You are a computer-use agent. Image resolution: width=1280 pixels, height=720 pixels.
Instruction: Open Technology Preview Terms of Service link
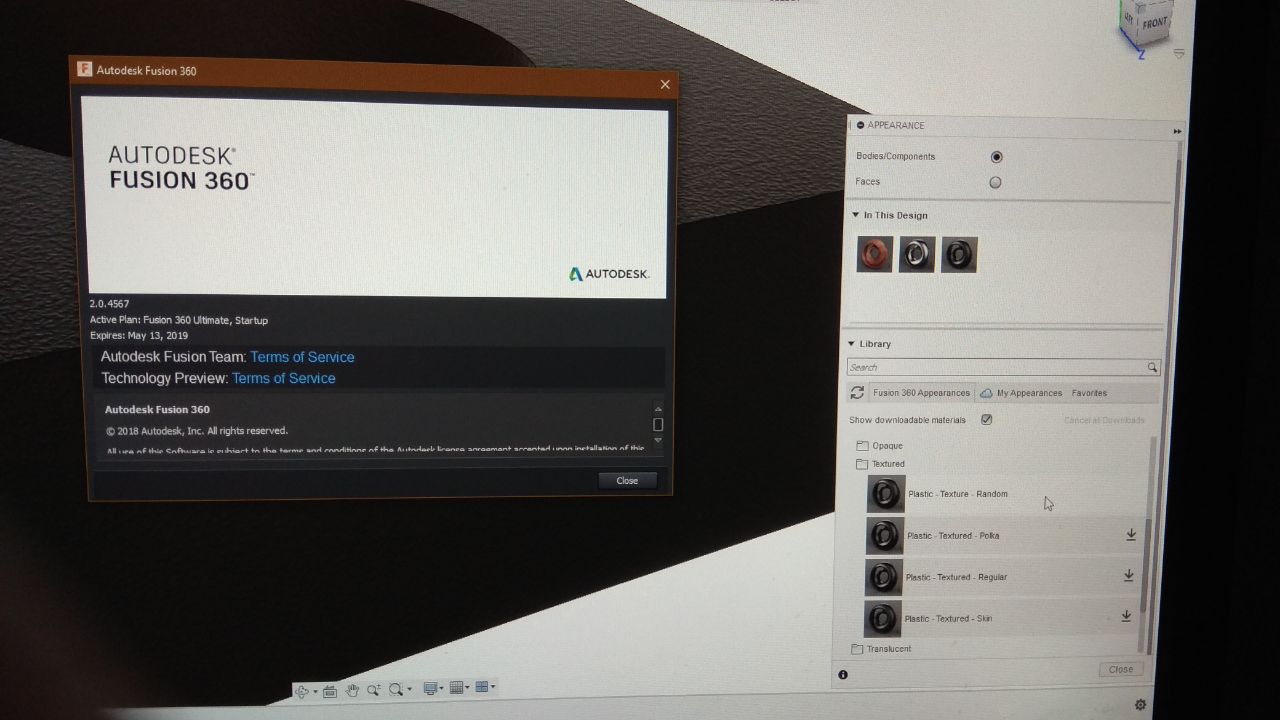click(284, 378)
